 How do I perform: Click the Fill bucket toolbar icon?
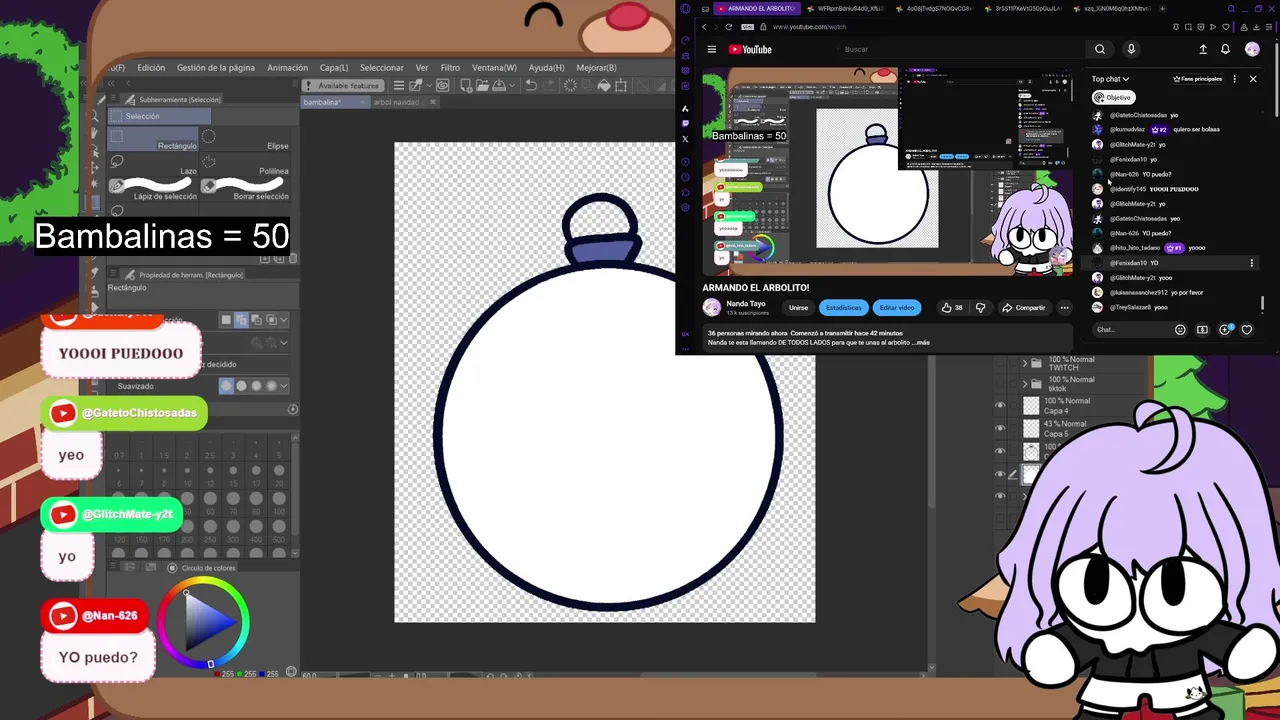tap(604, 86)
